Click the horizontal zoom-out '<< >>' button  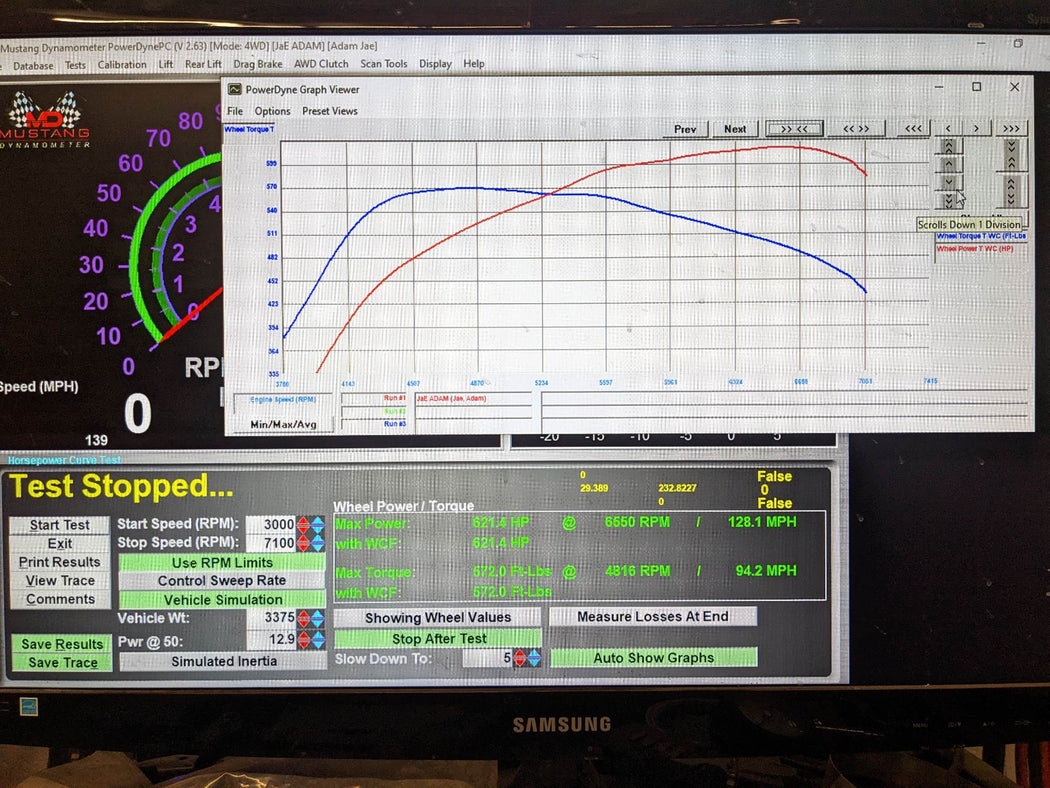click(x=855, y=129)
